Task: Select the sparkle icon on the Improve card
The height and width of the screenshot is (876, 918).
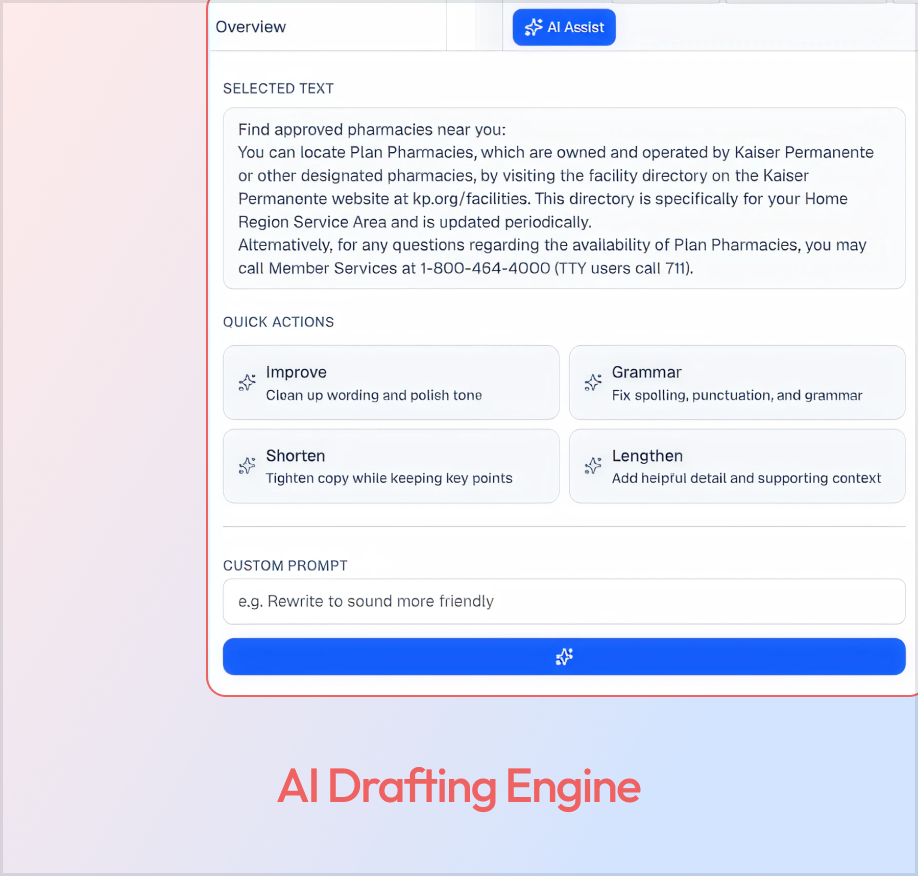Action: pyautogui.click(x=247, y=382)
